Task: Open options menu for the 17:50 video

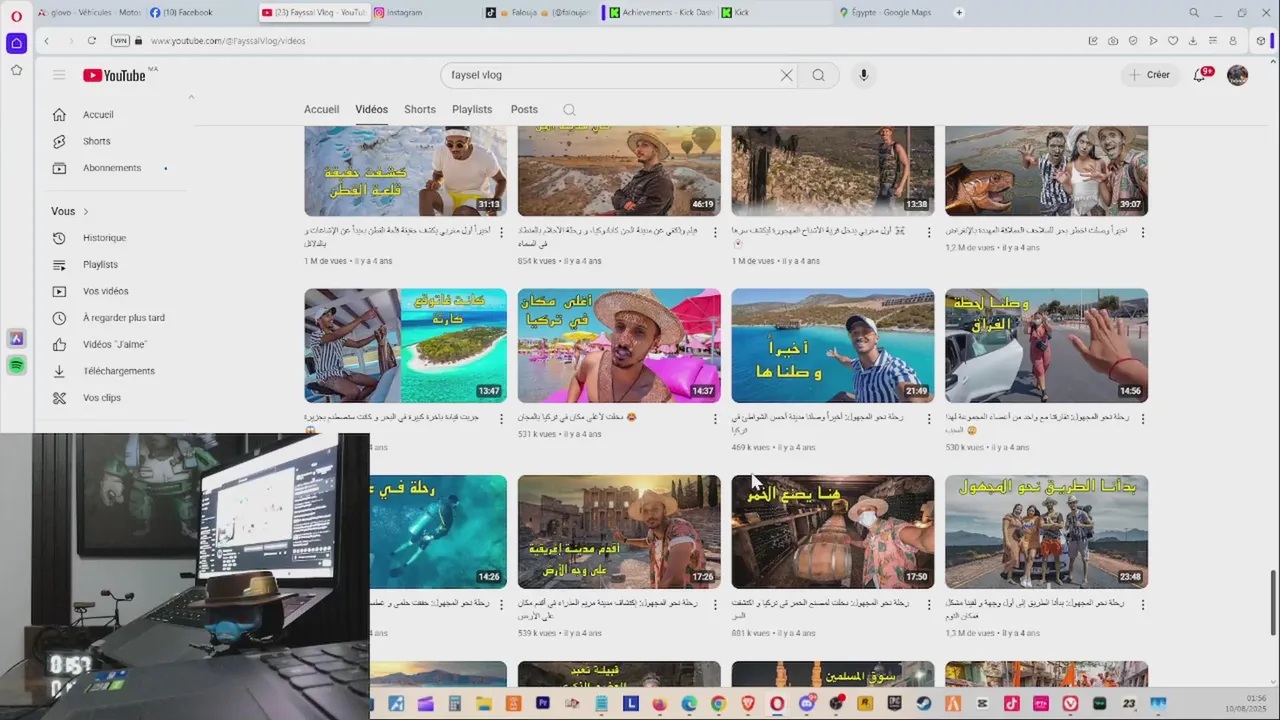Action: coord(928,604)
